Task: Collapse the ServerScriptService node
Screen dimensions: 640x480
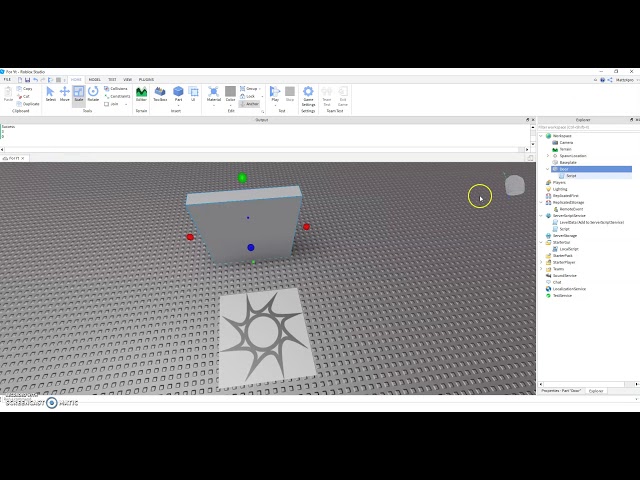Action: click(x=541, y=216)
